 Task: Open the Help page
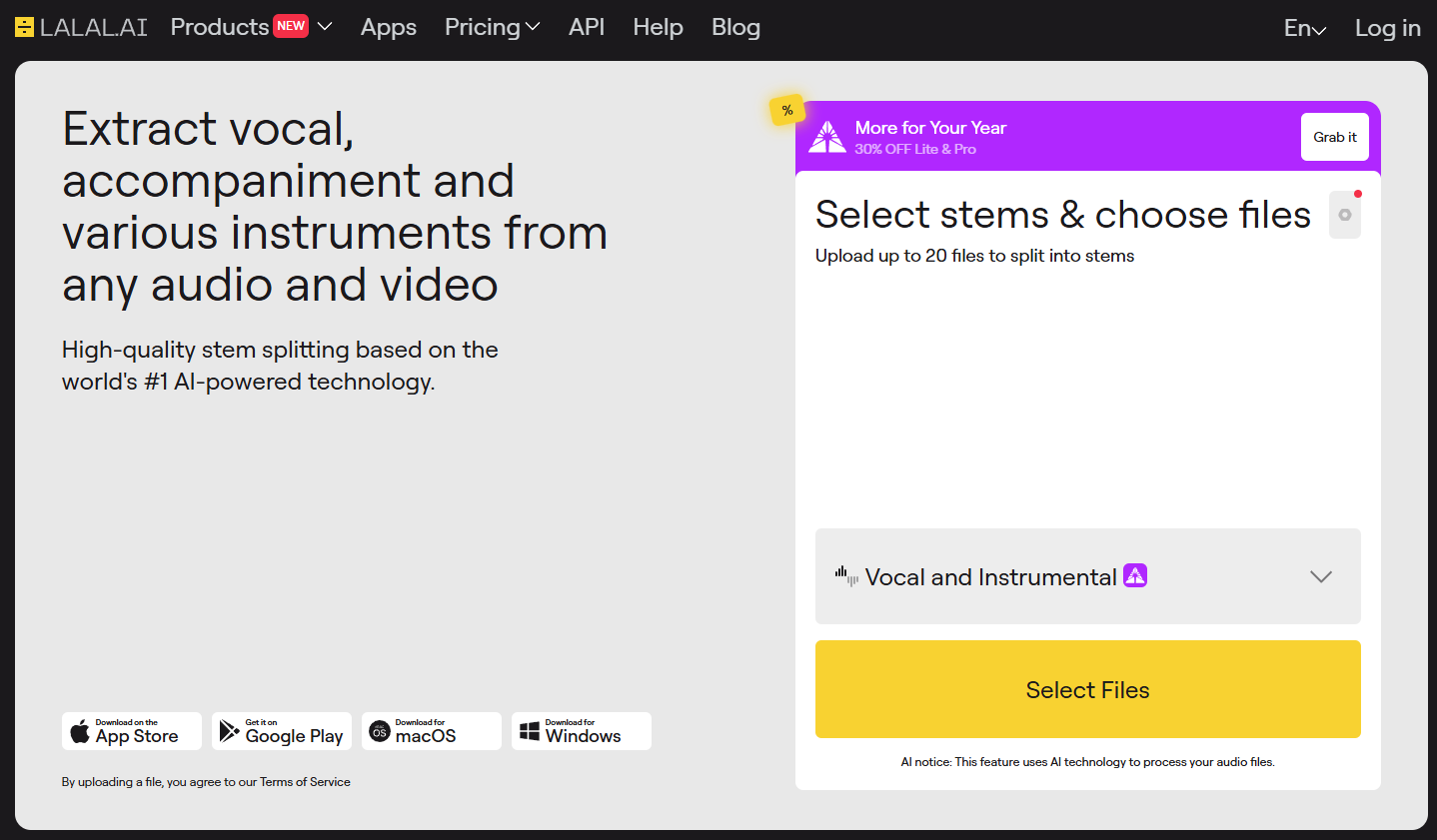pyautogui.click(x=658, y=27)
